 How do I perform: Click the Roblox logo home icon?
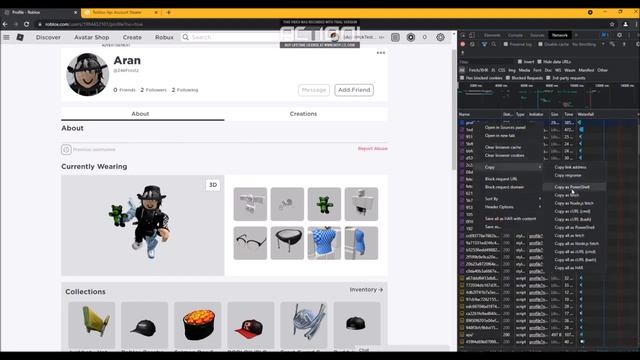click(20, 37)
